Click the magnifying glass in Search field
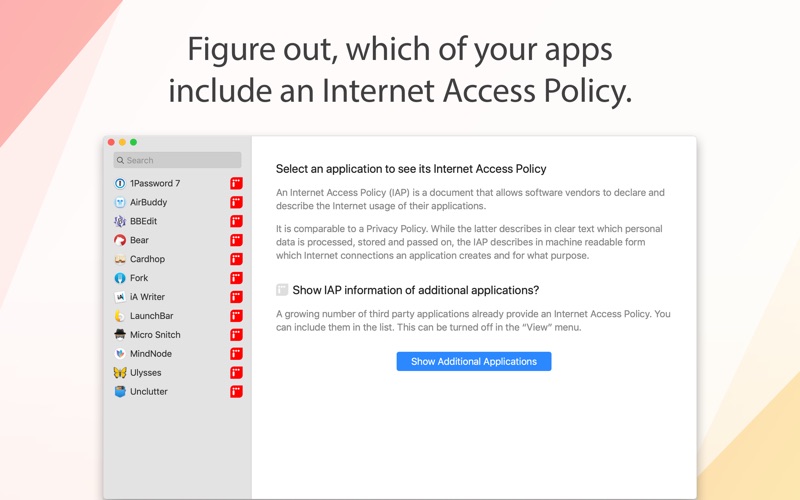This screenshot has height=500, width=800. 120,160
